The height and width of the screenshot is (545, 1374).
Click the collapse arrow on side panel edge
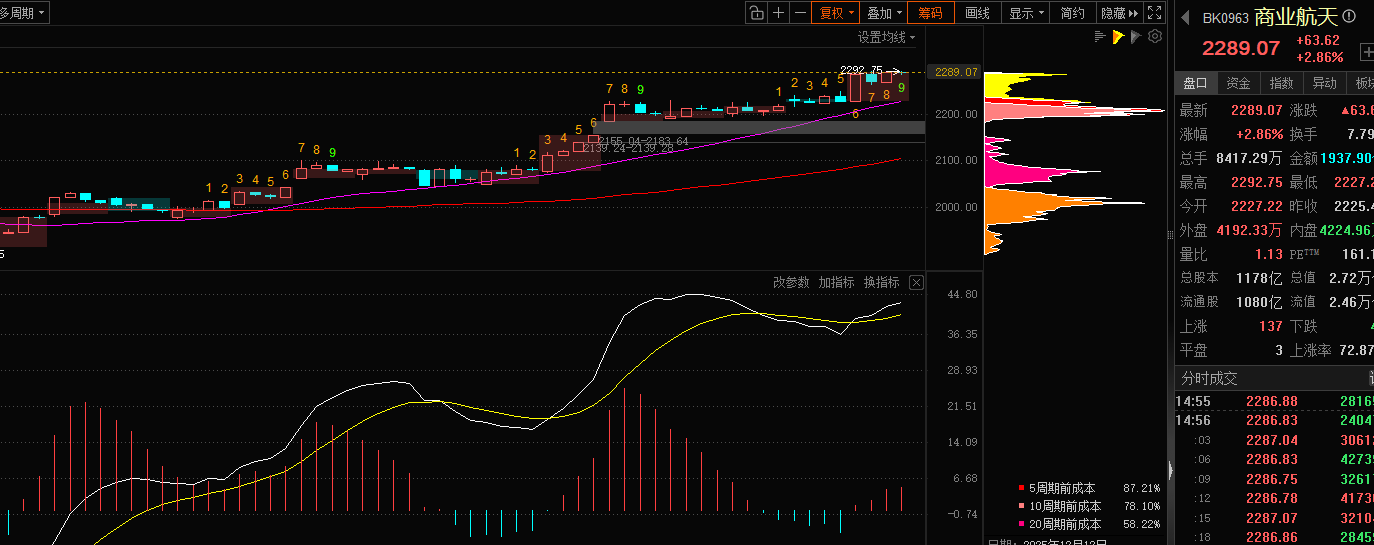1170,470
